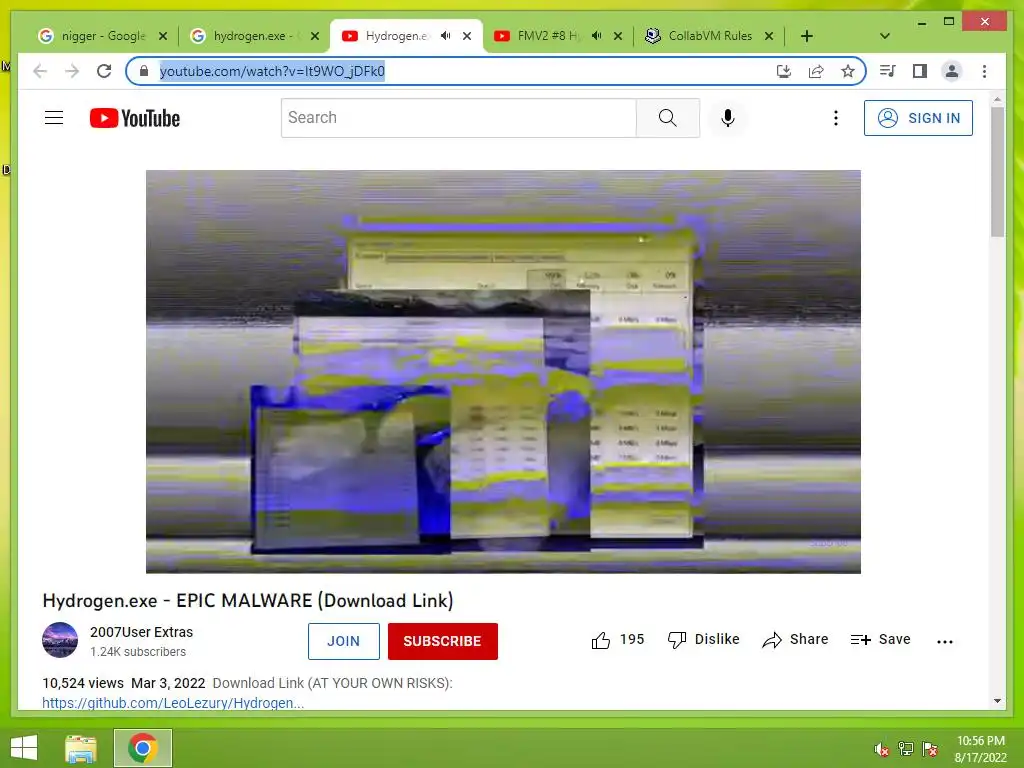The image size is (1024, 768).
Task: Click the JOIN channel button
Action: coord(344,641)
